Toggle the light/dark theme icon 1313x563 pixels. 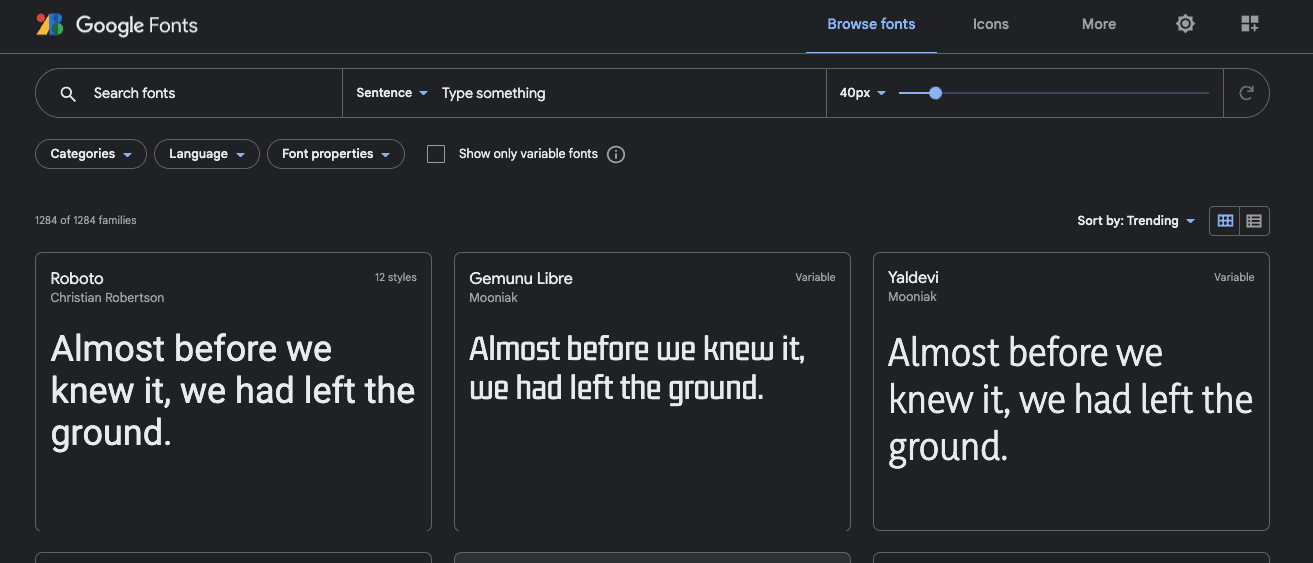(1185, 24)
